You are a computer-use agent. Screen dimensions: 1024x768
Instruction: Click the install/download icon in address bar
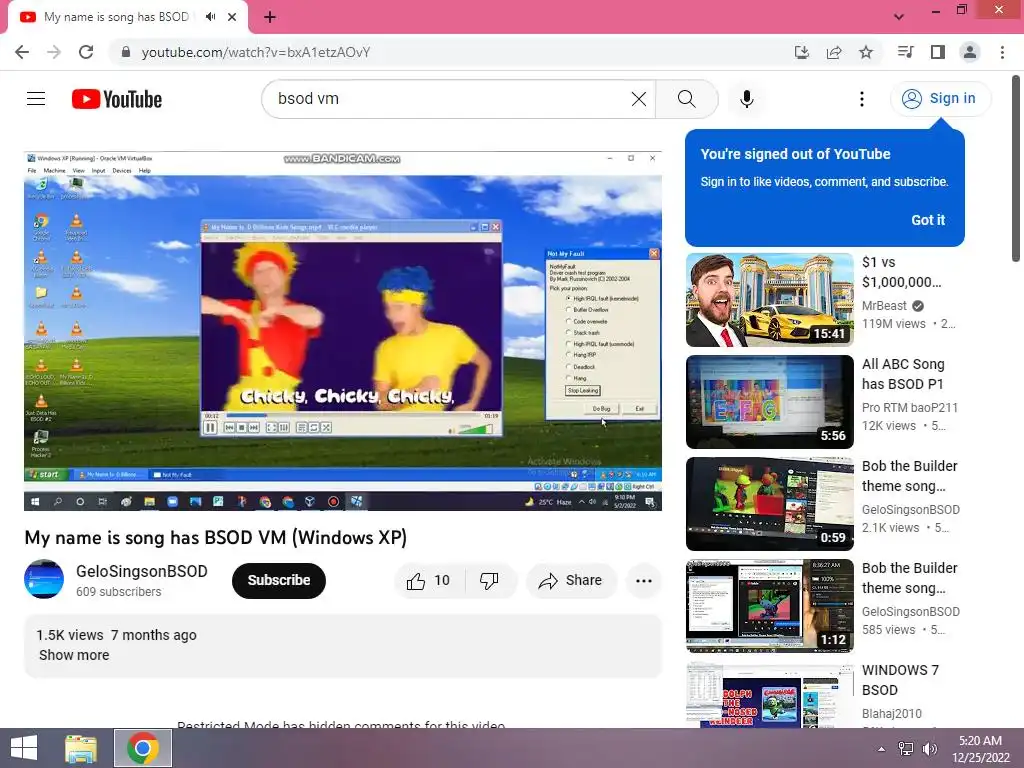(802, 52)
